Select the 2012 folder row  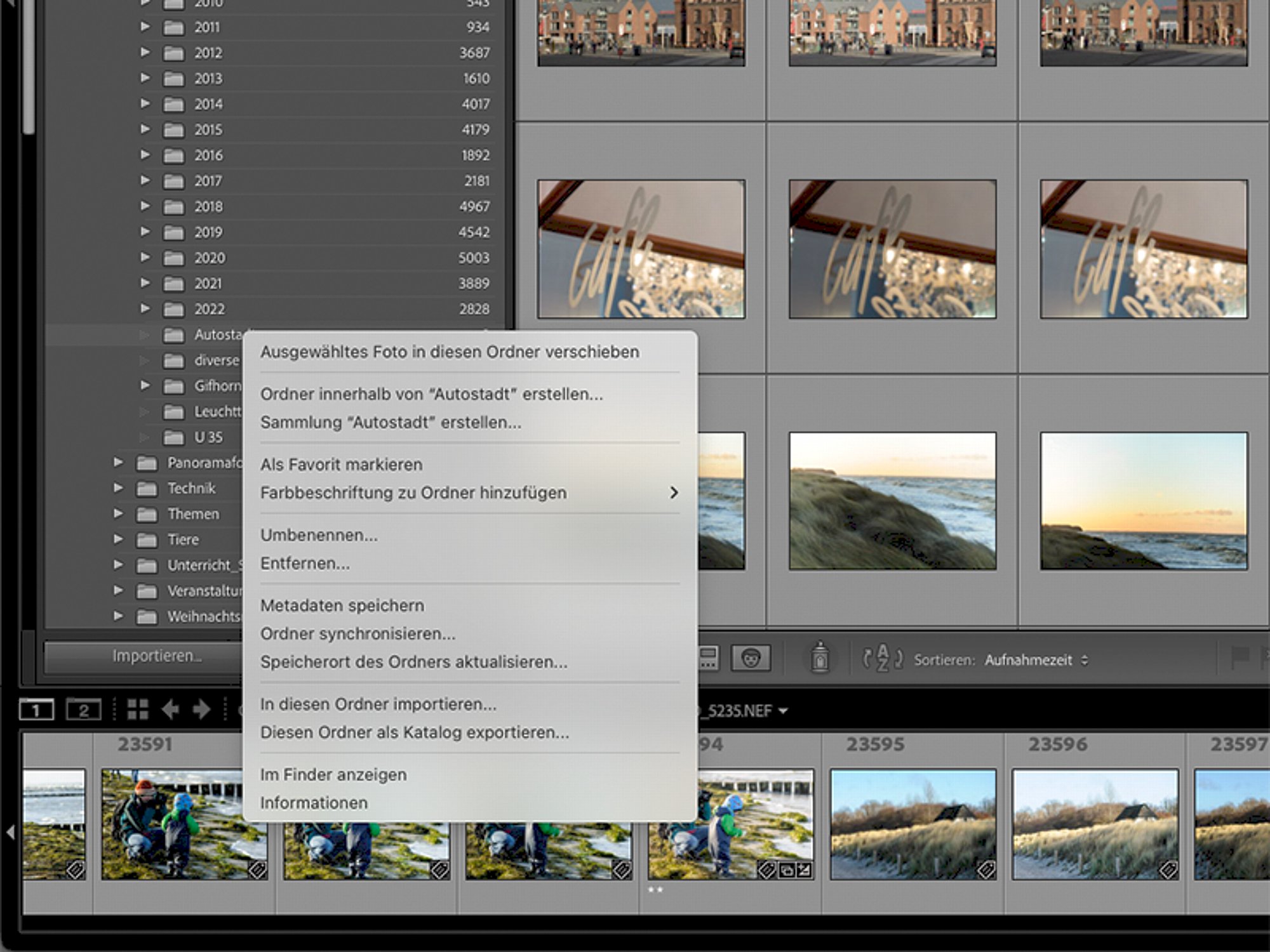274,53
